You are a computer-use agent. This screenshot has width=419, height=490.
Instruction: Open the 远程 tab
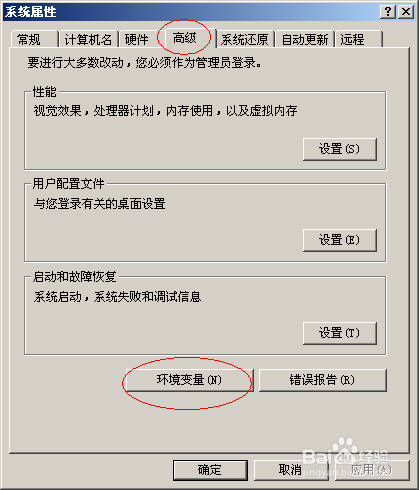coord(358,40)
